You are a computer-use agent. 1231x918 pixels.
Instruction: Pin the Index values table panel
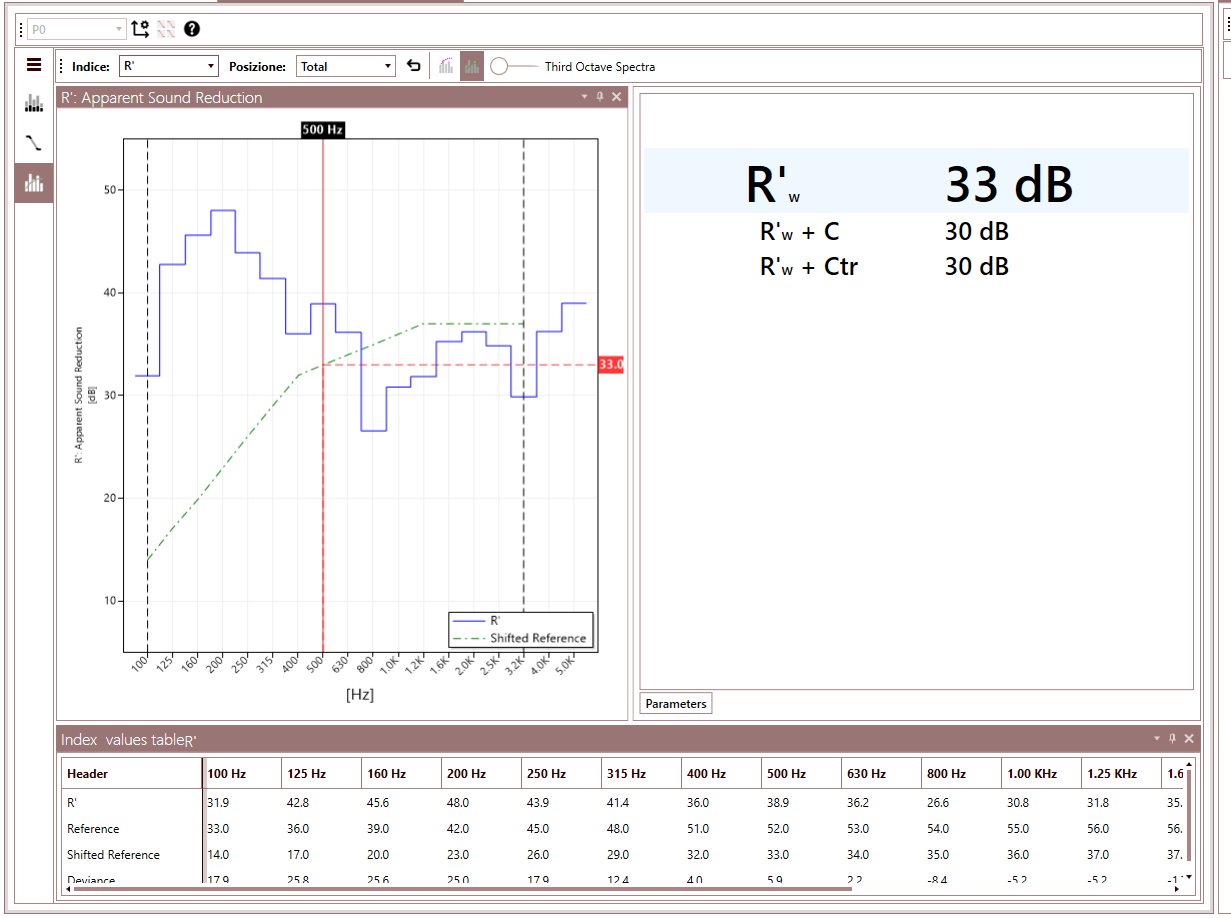point(1172,739)
